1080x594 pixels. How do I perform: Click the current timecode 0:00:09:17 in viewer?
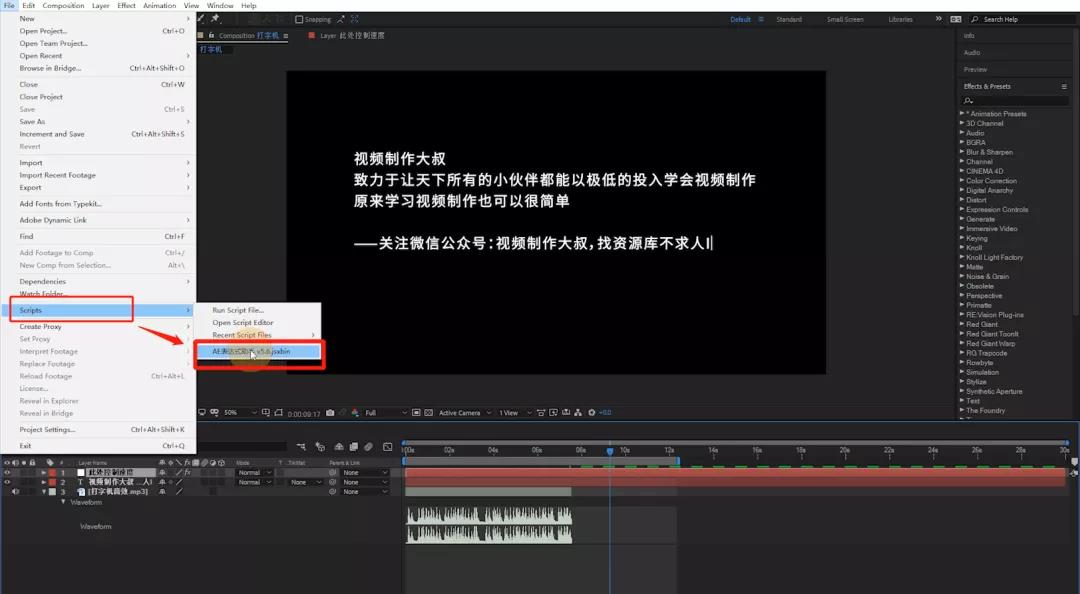point(304,413)
